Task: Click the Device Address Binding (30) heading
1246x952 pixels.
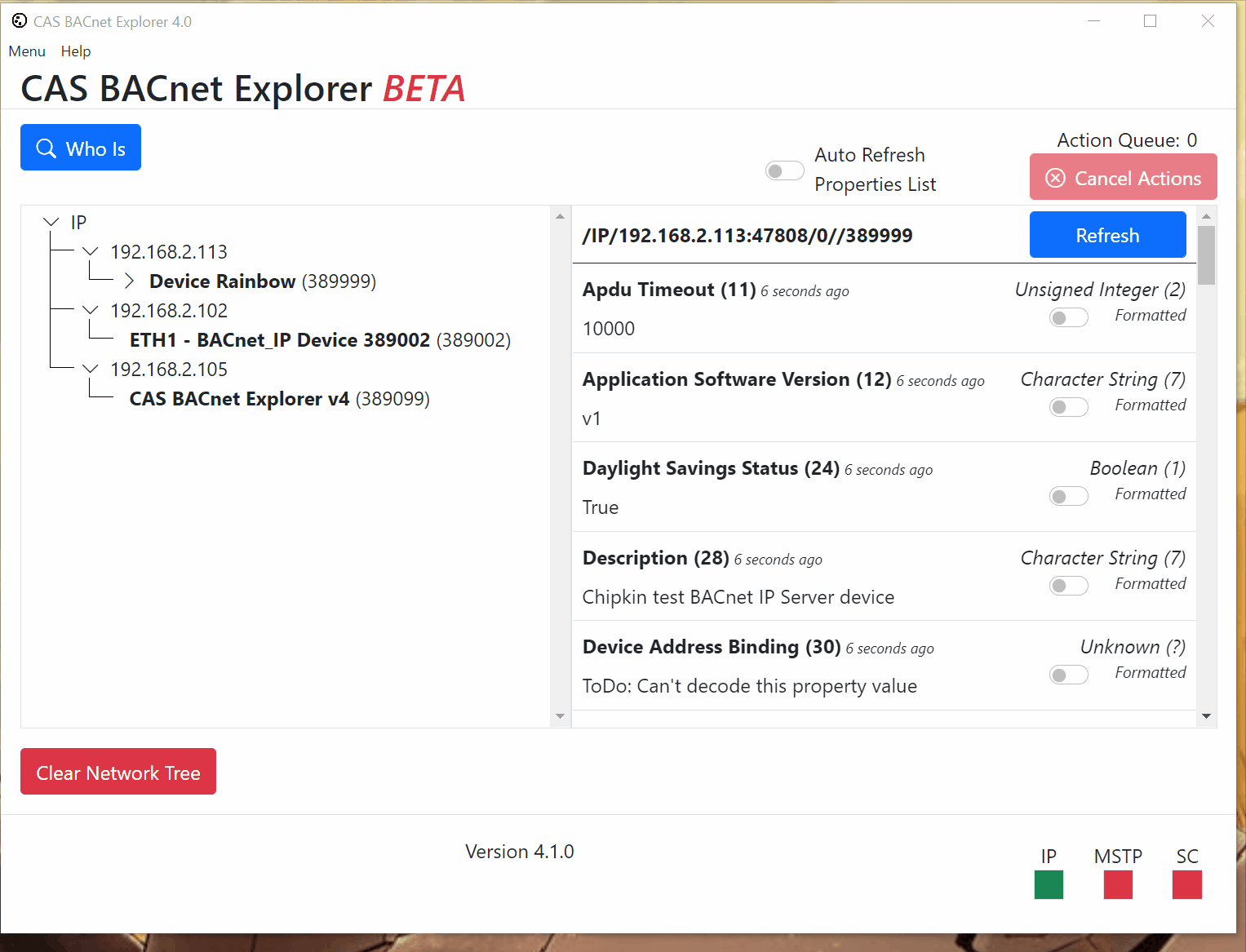Action: [x=712, y=647]
